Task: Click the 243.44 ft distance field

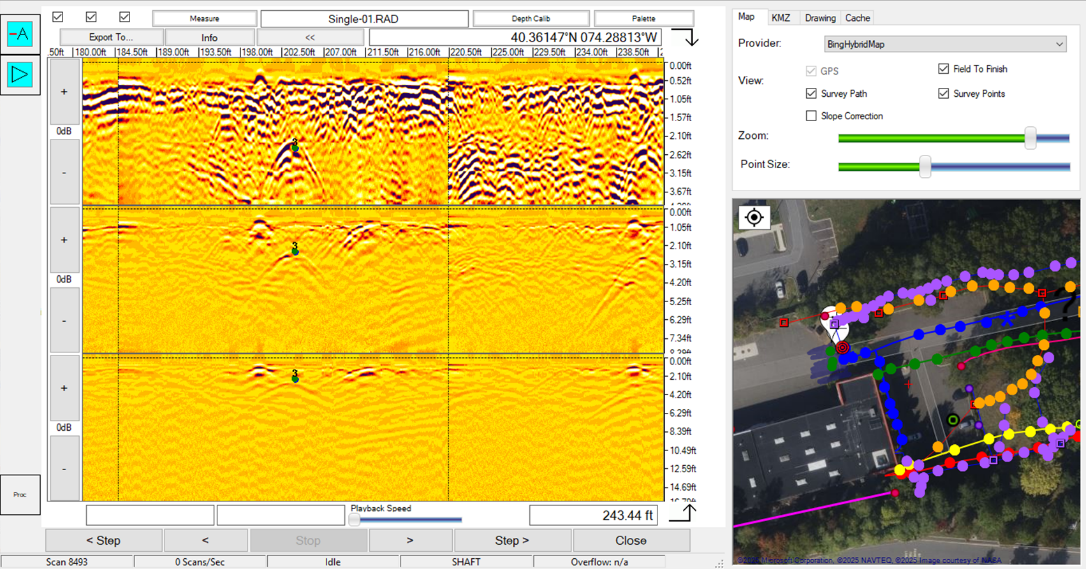Action: pyautogui.click(x=593, y=516)
